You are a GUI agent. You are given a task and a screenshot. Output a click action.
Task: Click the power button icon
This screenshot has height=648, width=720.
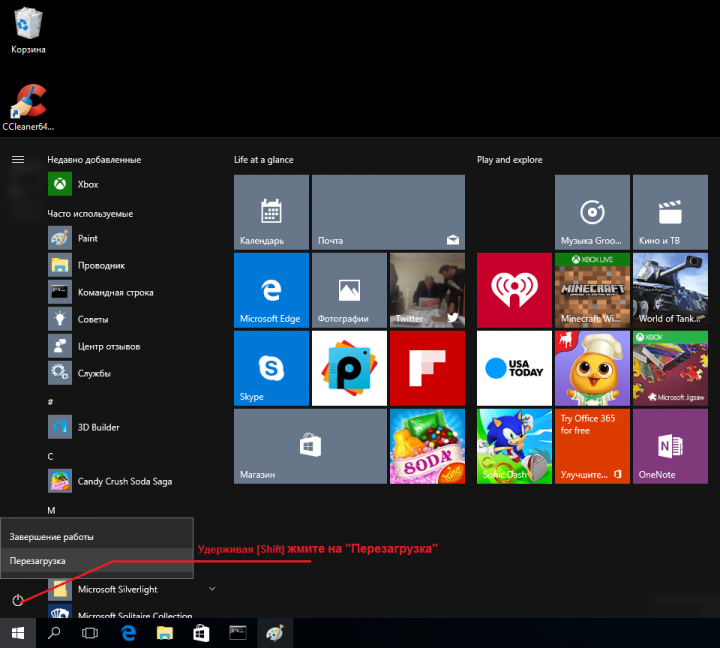(18, 600)
